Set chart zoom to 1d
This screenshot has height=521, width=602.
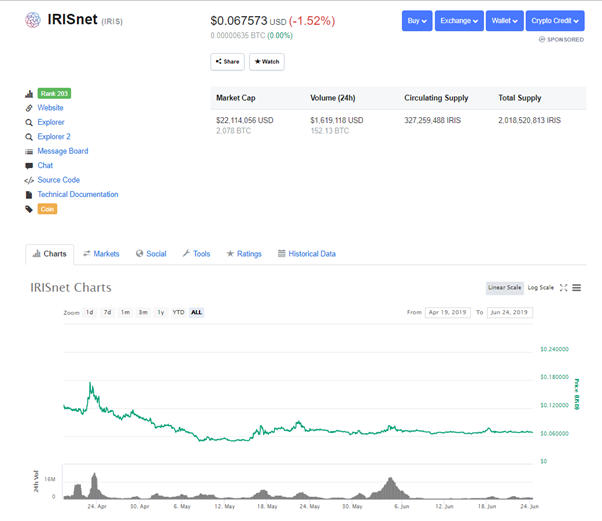click(x=89, y=313)
